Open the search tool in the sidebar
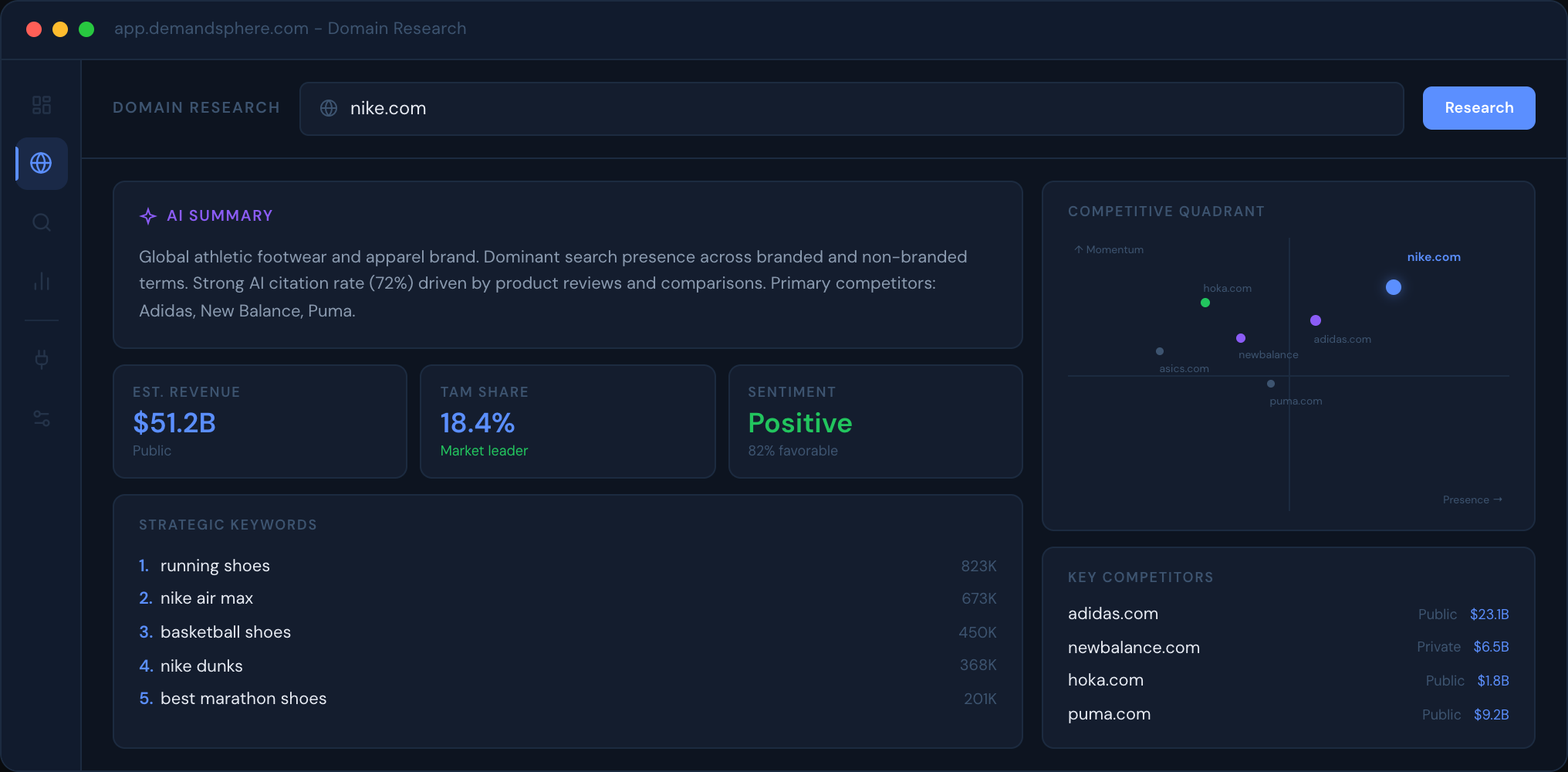This screenshot has width=1568, height=772. pos(41,222)
